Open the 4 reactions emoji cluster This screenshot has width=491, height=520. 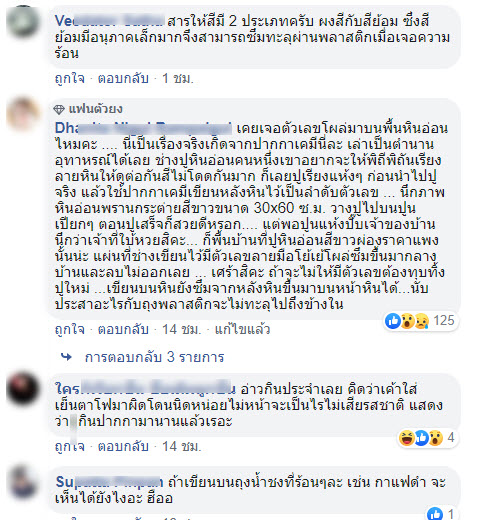point(428,438)
